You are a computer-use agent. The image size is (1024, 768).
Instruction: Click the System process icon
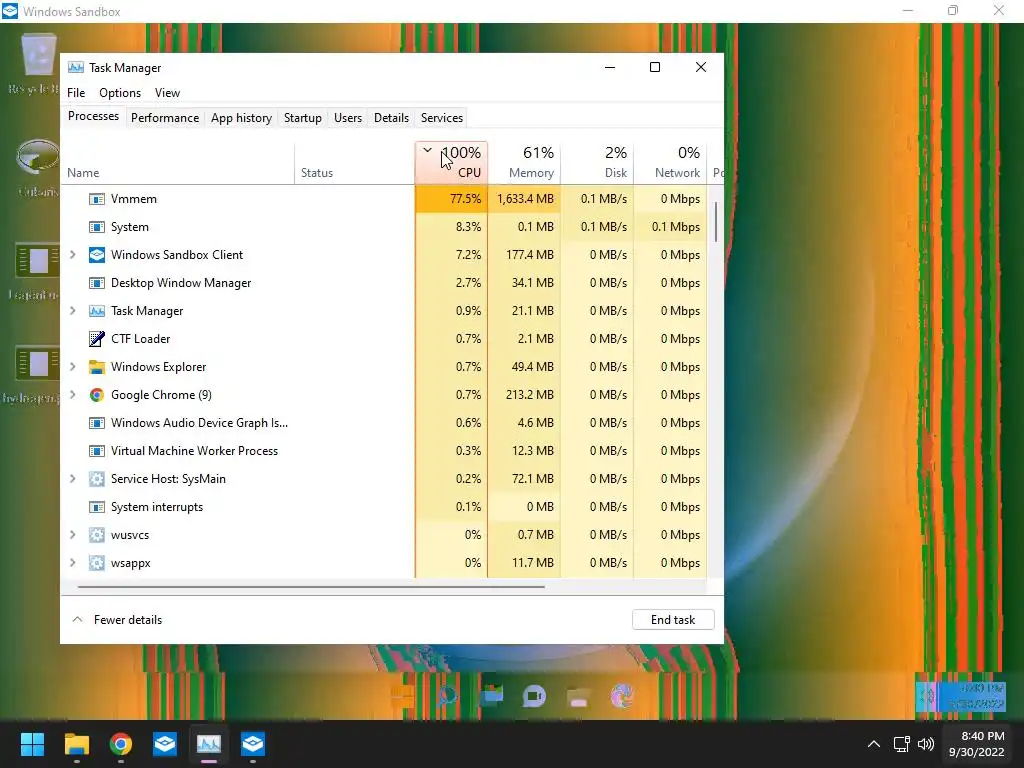click(97, 227)
